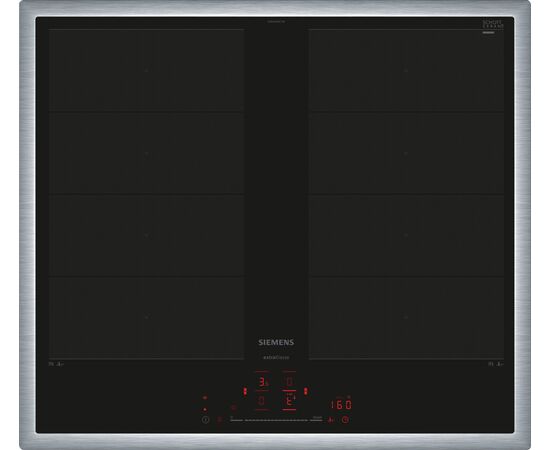
Task: Tap the symbol below left cooking zones
Action: pos(56,364)
